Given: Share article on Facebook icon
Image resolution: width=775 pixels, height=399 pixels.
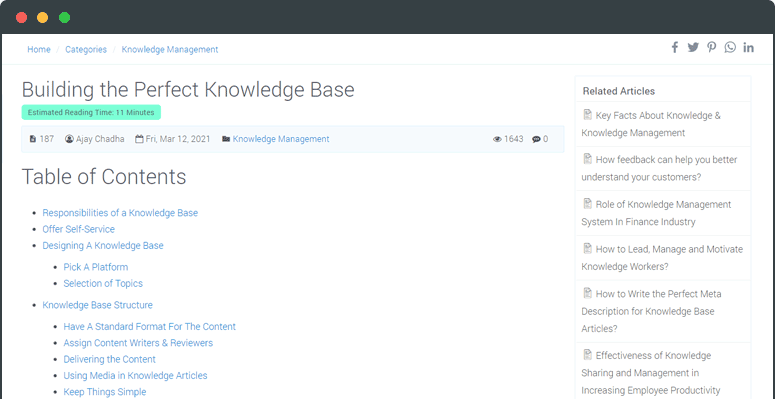Looking at the screenshot, I should [675, 47].
